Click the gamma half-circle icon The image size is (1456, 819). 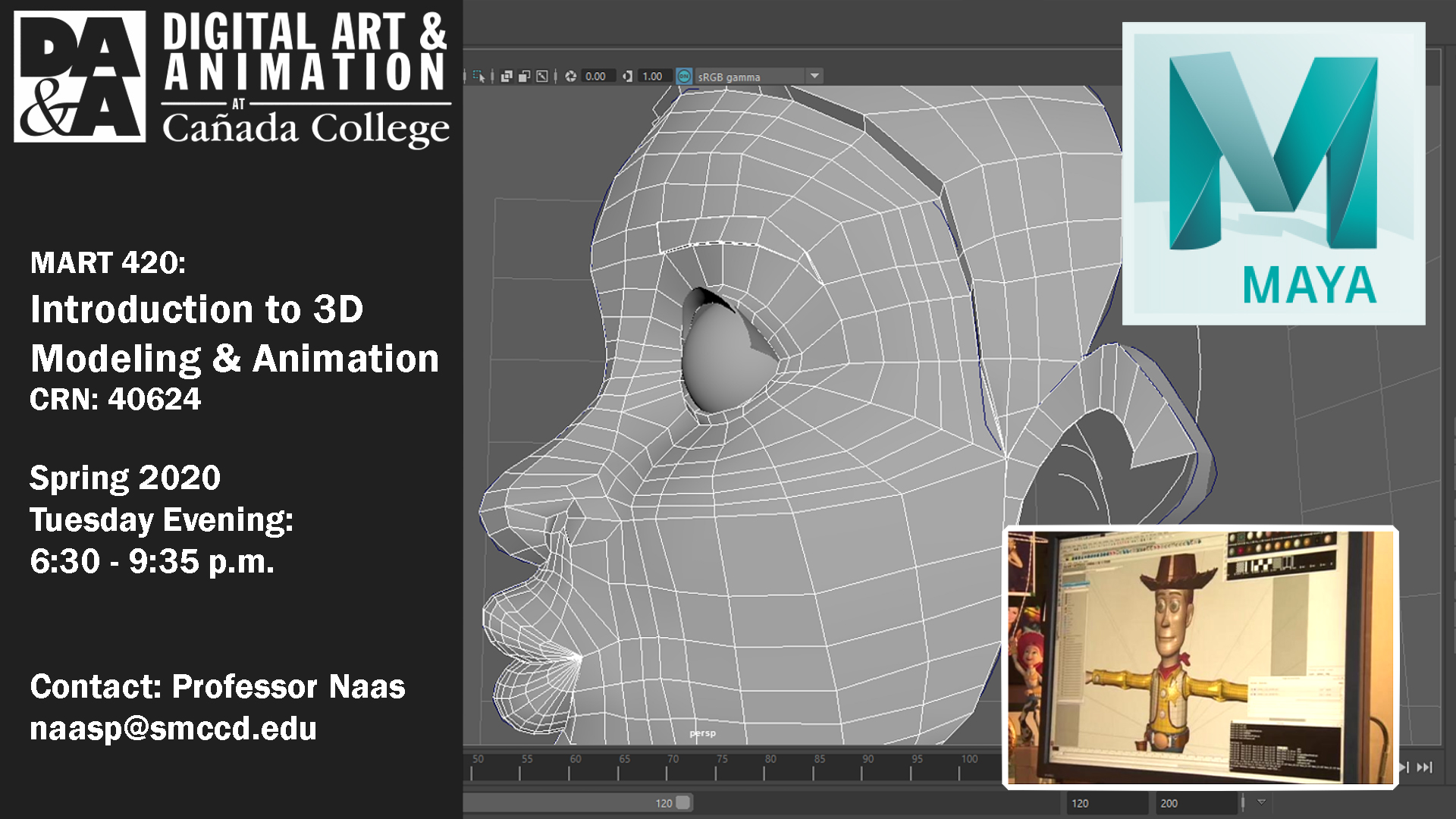coord(627,76)
